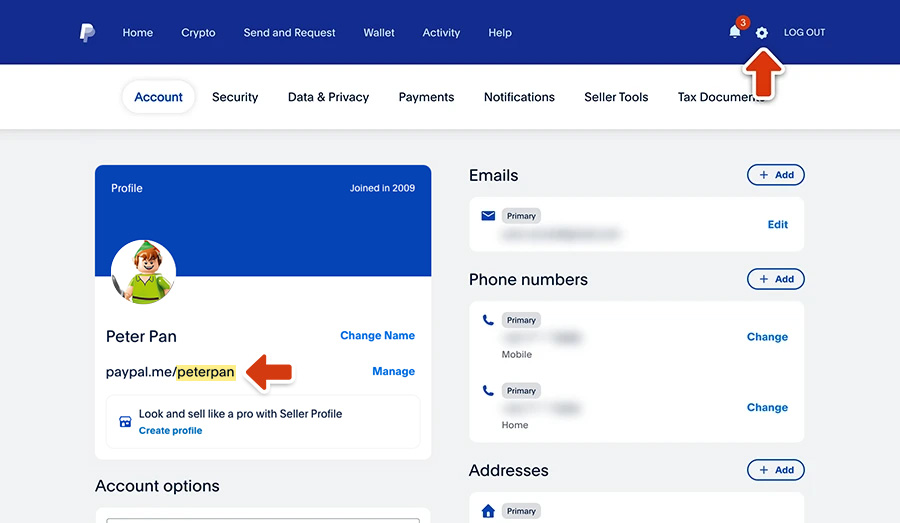Image resolution: width=900 pixels, height=523 pixels.
Task: Click the Create profile link
Action: pyautogui.click(x=170, y=431)
